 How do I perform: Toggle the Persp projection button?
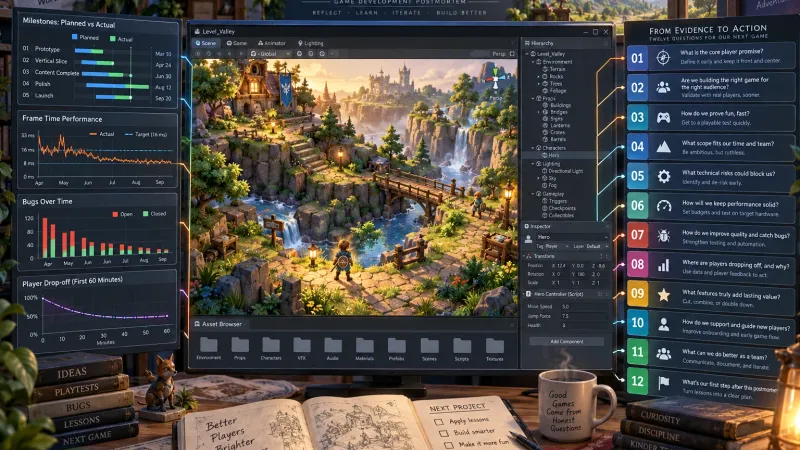pos(499,54)
